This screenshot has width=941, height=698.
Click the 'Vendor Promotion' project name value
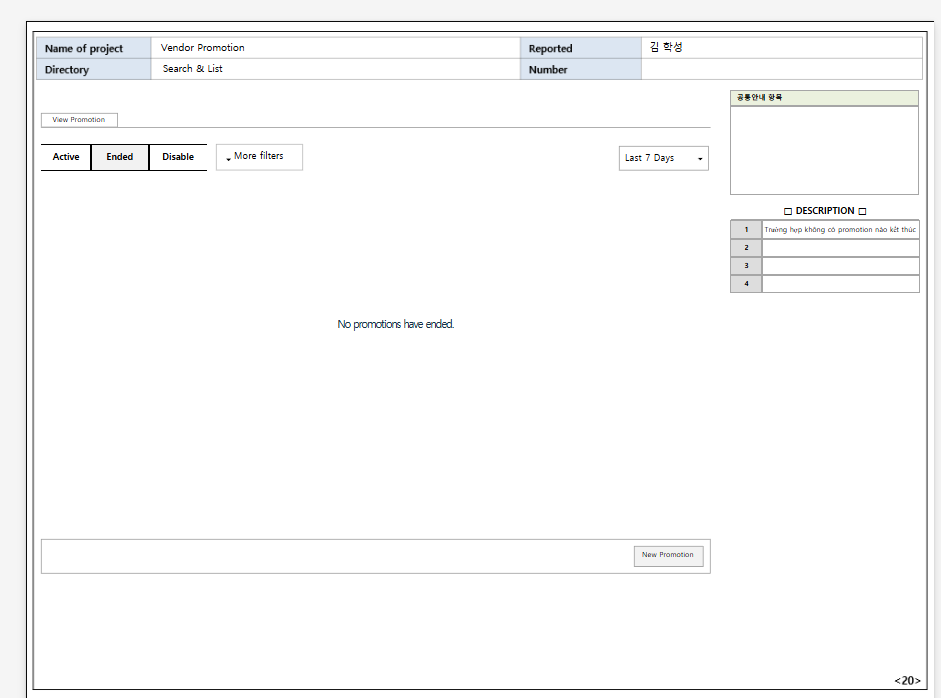[x=203, y=47]
